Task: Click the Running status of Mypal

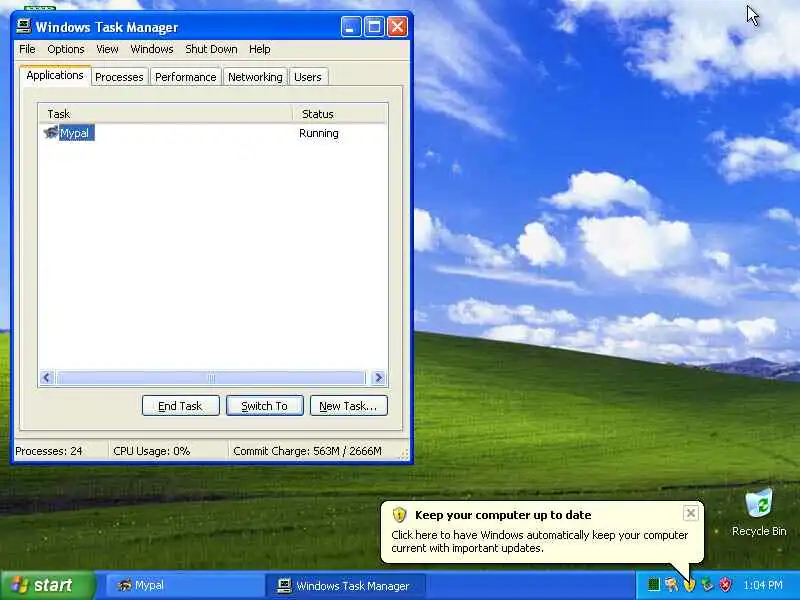Action: 318,133
